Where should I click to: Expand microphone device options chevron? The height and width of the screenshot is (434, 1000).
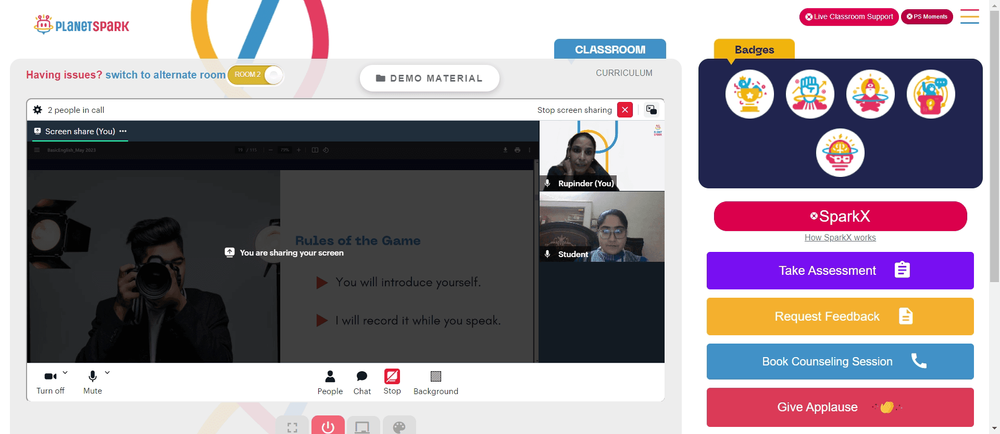pyautogui.click(x=107, y=373)
